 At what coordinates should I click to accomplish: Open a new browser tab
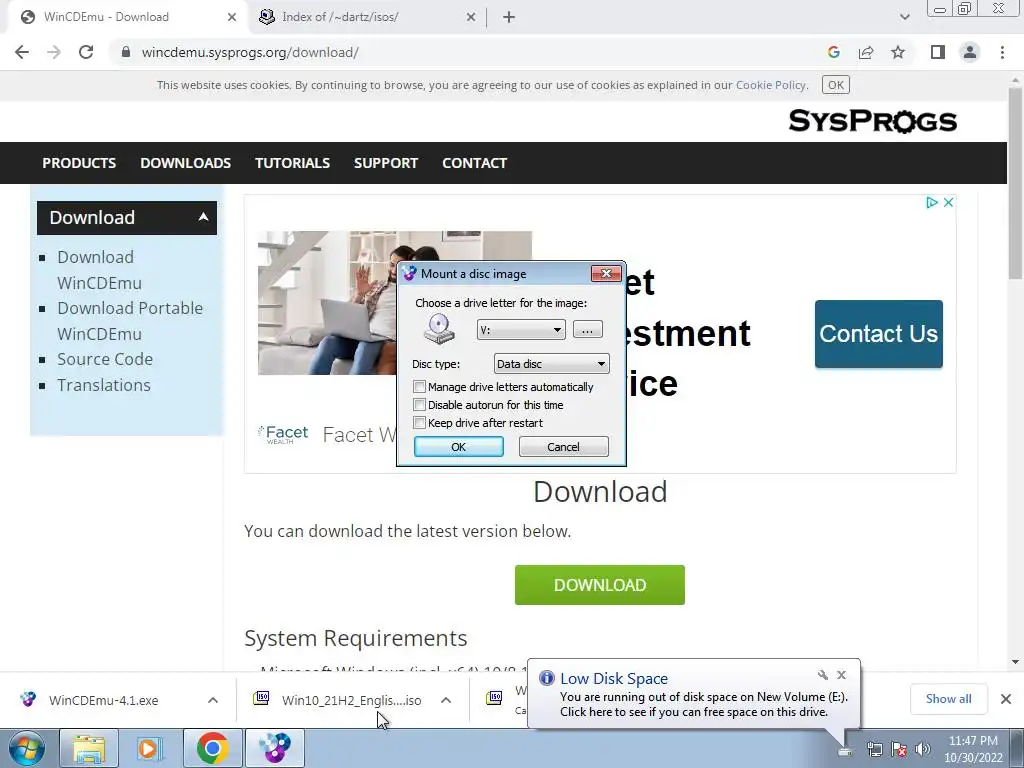click(509, 18)
